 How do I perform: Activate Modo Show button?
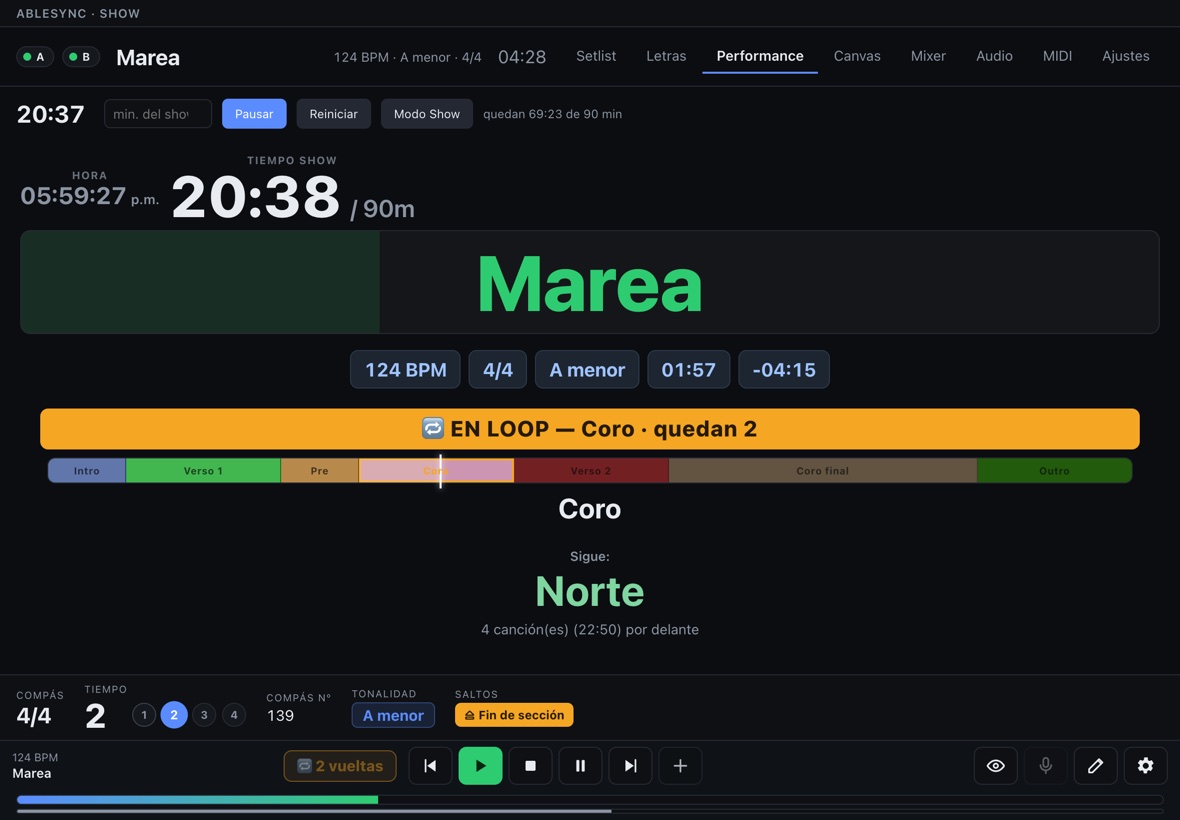click(x=427, y=114)
